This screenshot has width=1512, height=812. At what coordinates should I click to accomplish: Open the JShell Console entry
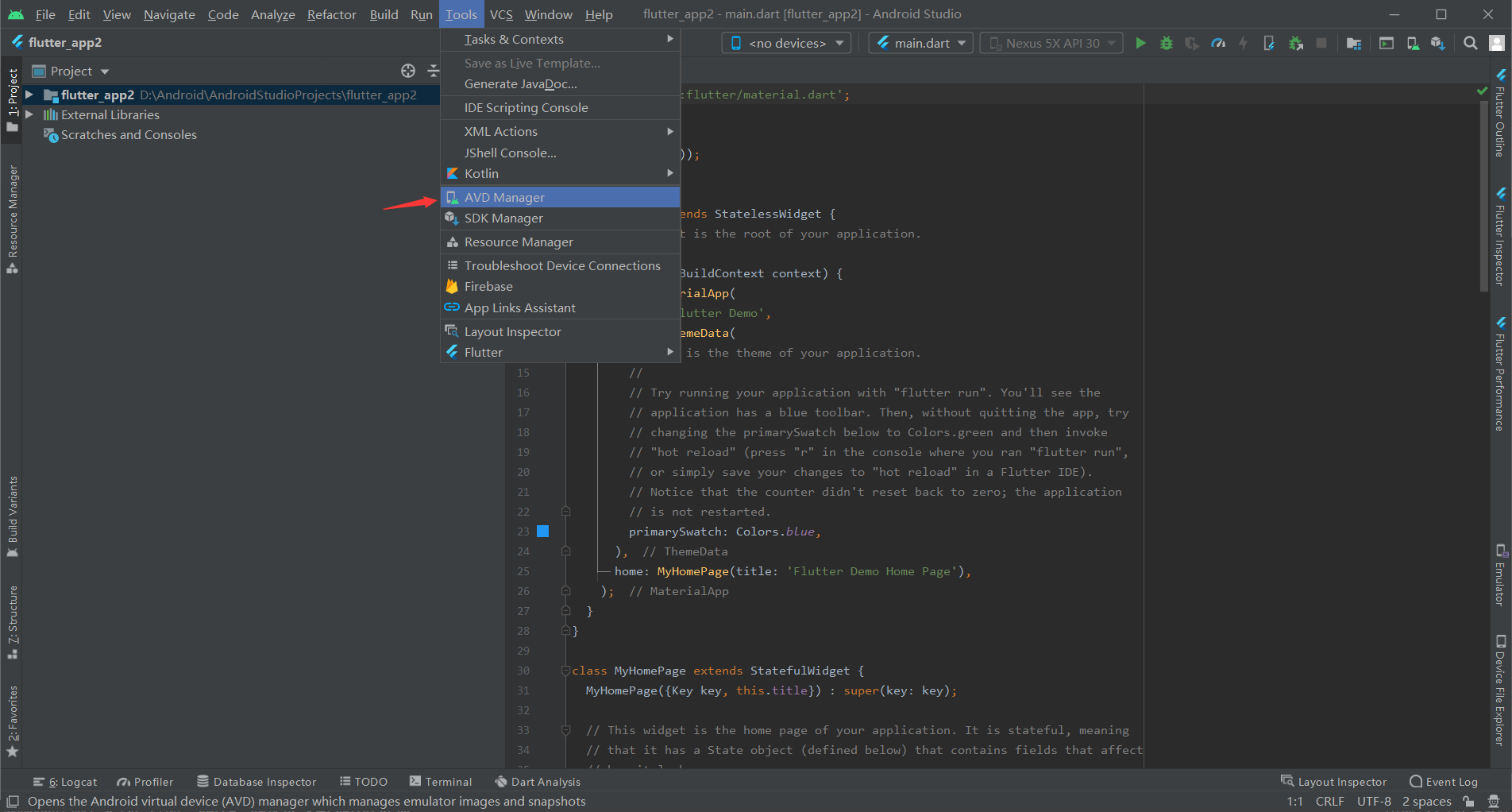(561, 153)
